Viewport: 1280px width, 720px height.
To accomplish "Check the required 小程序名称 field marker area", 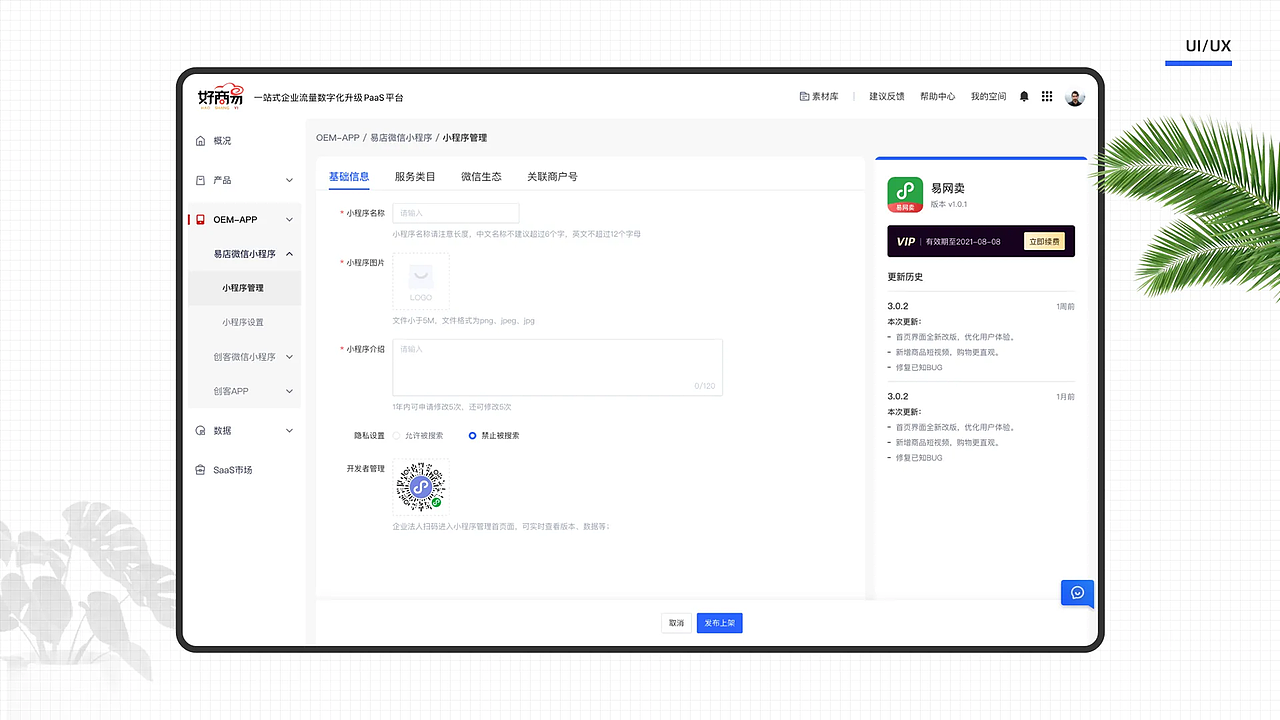I will [341, 213].
